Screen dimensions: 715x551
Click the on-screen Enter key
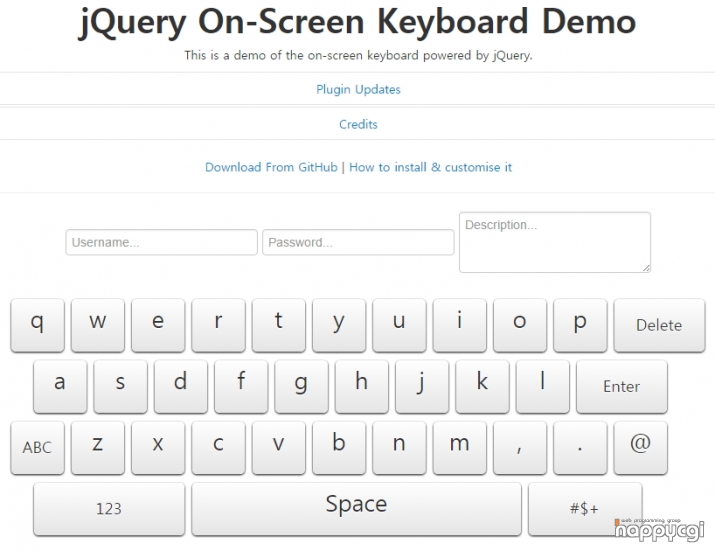coord(622,386)
